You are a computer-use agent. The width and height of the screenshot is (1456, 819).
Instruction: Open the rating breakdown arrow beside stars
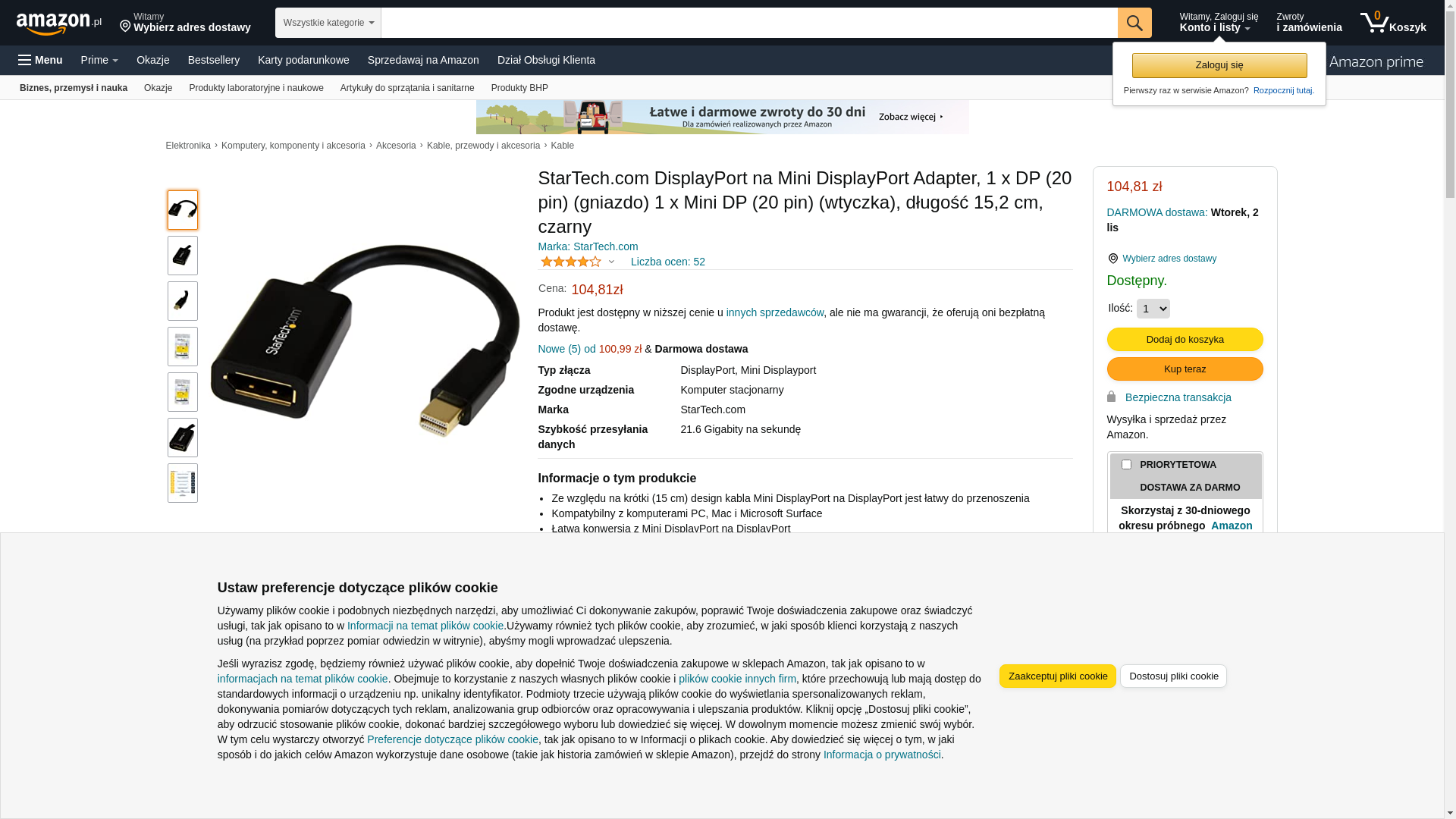(611, 262)
